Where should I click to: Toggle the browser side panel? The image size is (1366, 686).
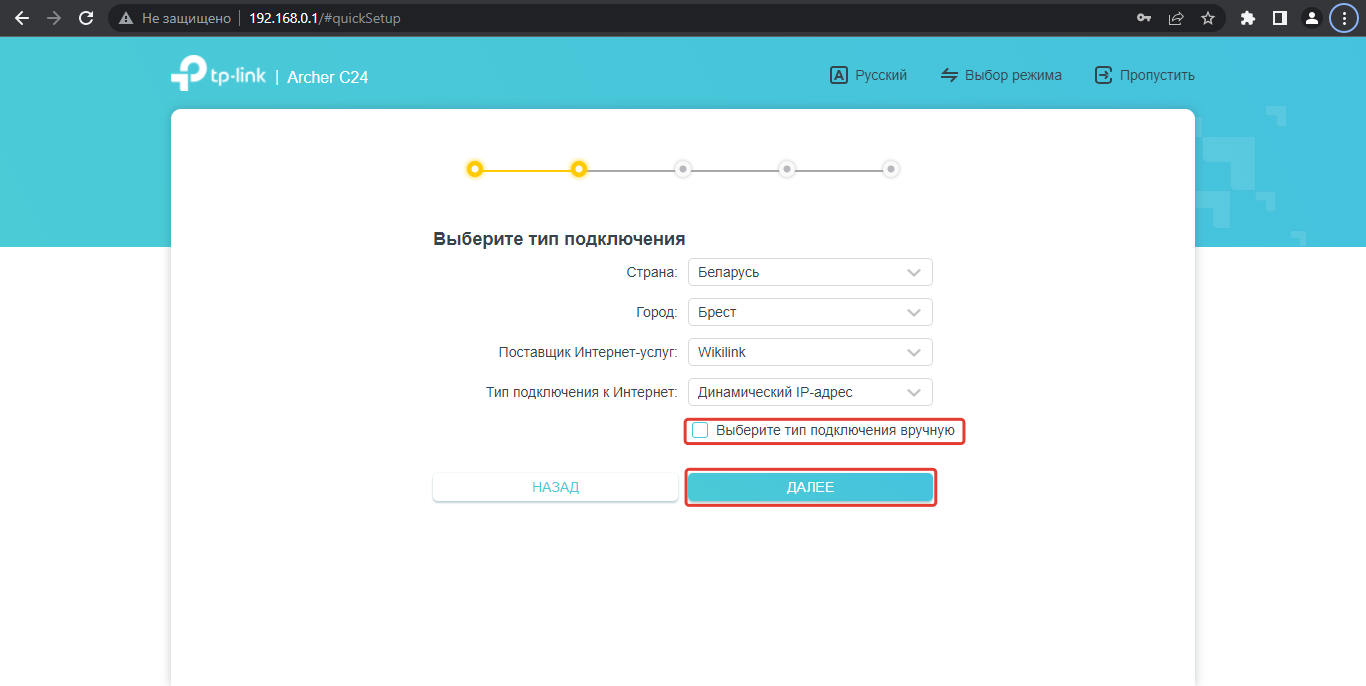[x=1279, y=18]
